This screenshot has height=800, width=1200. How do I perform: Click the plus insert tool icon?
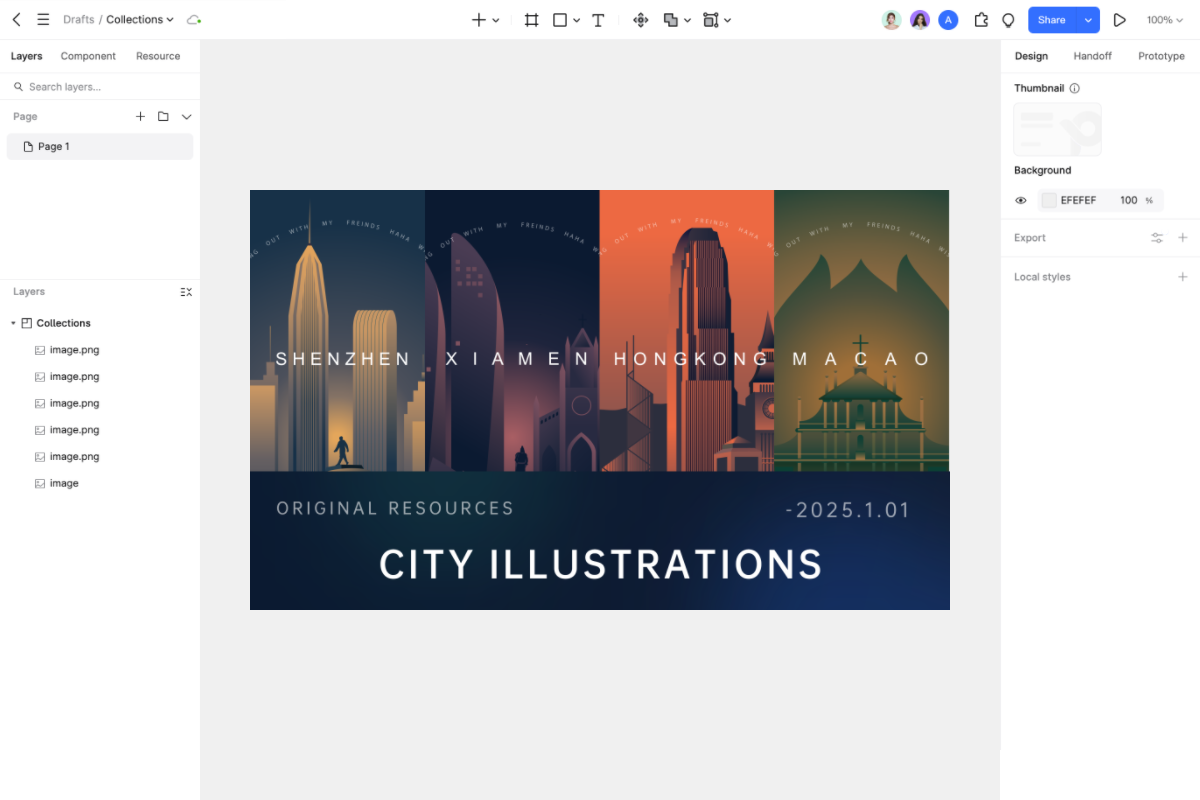click(x=479, y=20)
